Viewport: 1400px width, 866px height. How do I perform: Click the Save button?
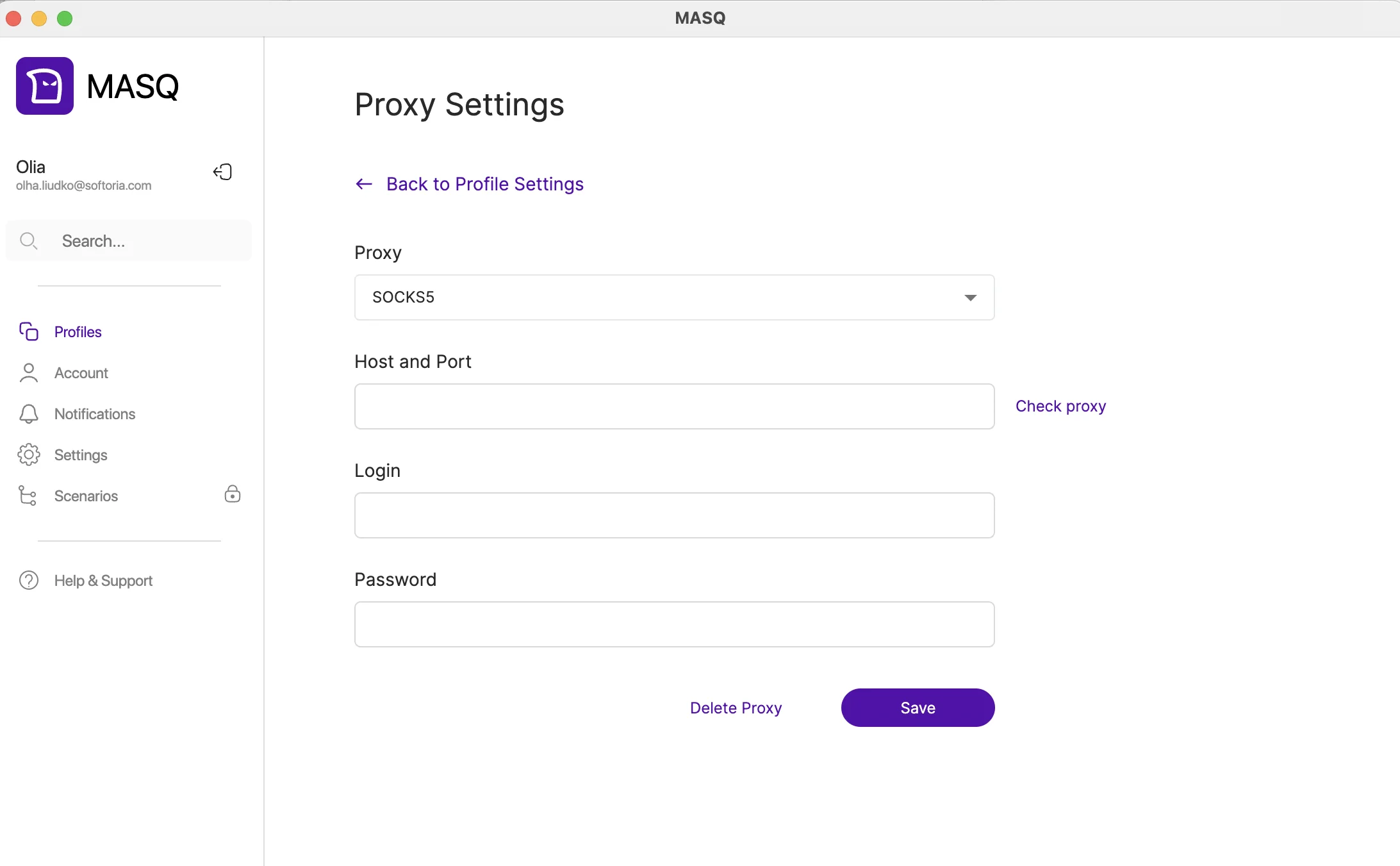coord(918,708)
